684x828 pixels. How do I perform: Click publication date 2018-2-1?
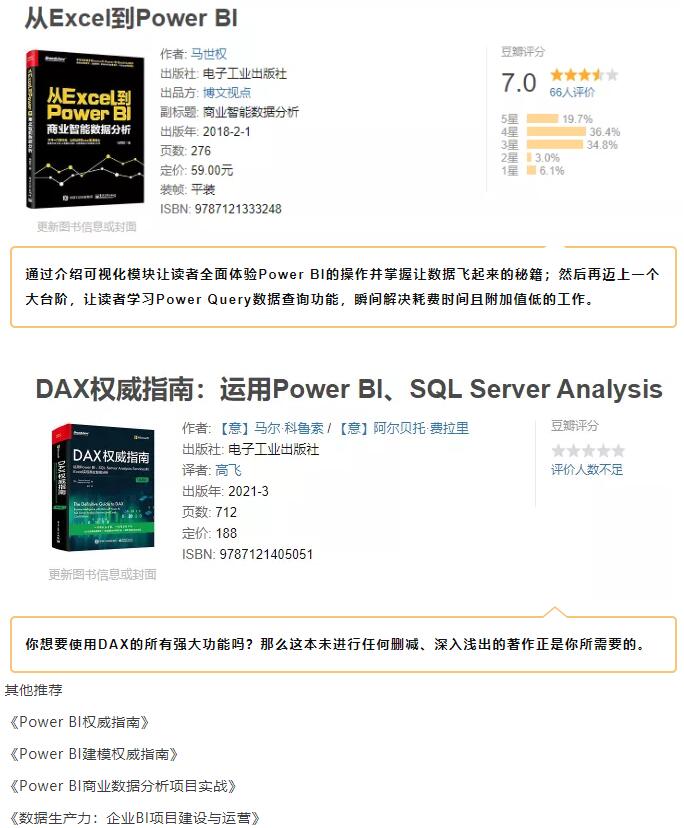(227, 131)
